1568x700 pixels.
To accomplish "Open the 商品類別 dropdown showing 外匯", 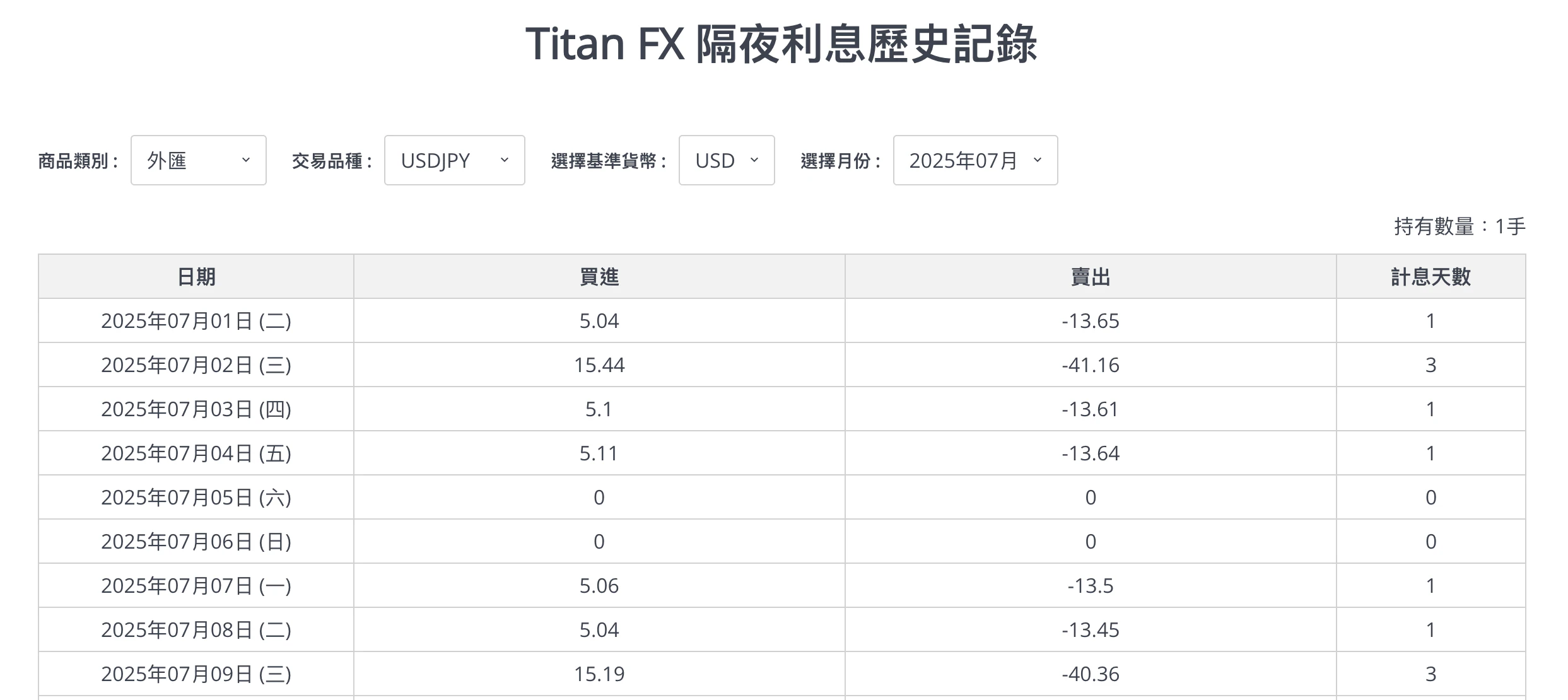I will (198, 160).
